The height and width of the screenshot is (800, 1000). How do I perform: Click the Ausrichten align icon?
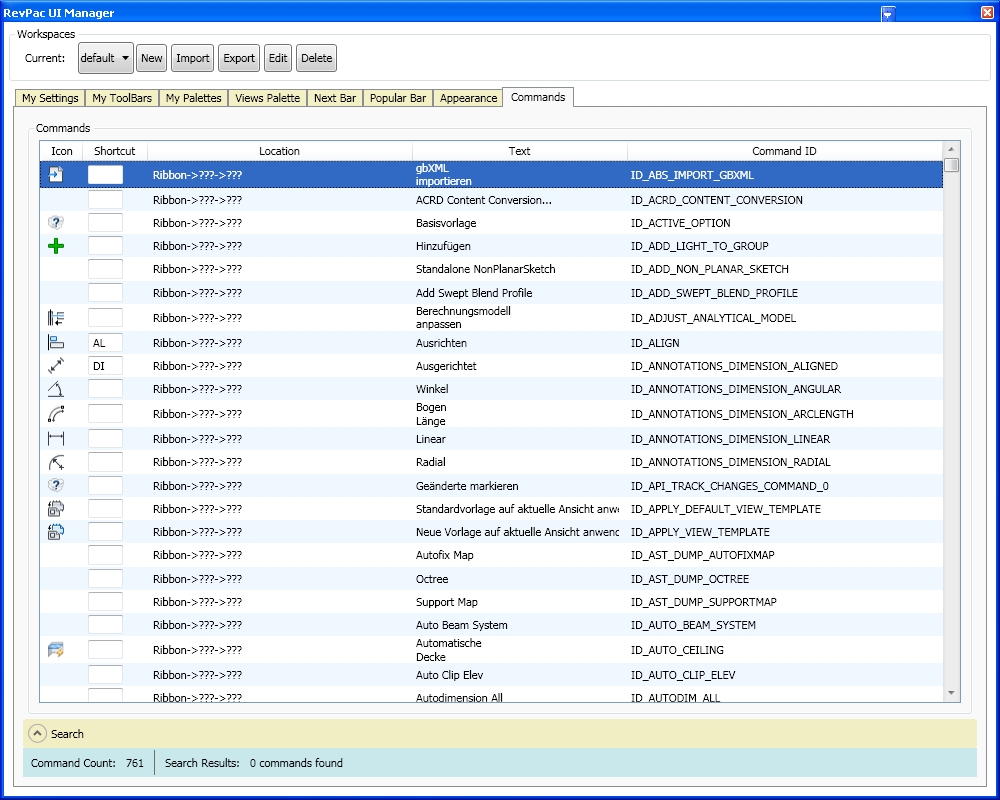[x=56, y=343]
